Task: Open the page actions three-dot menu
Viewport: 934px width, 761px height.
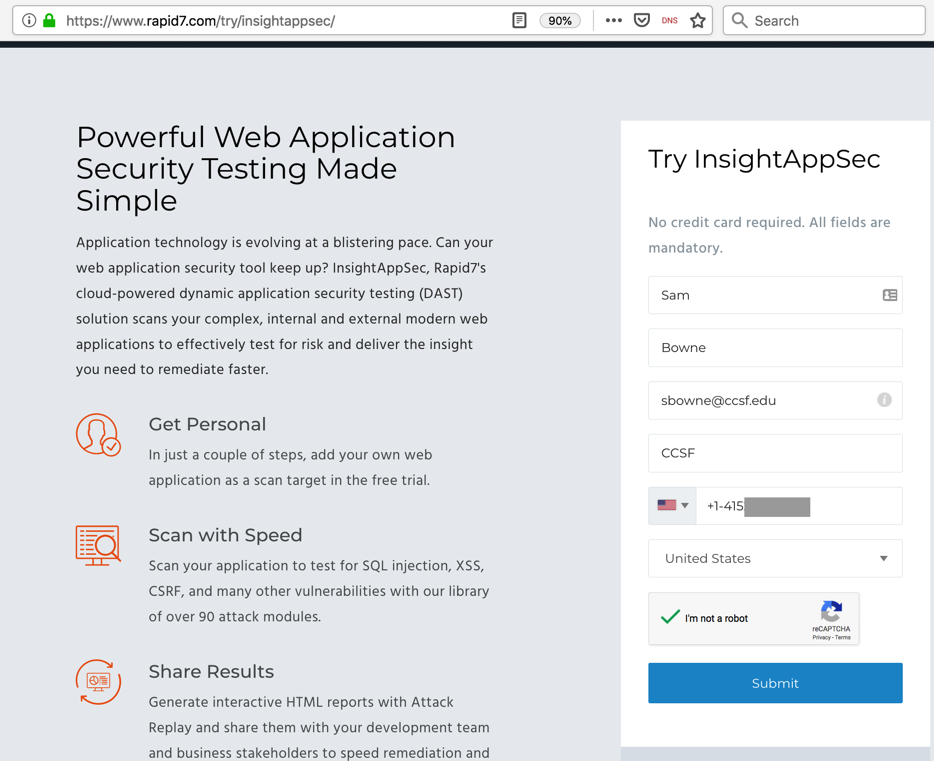Action: [614, 20]
